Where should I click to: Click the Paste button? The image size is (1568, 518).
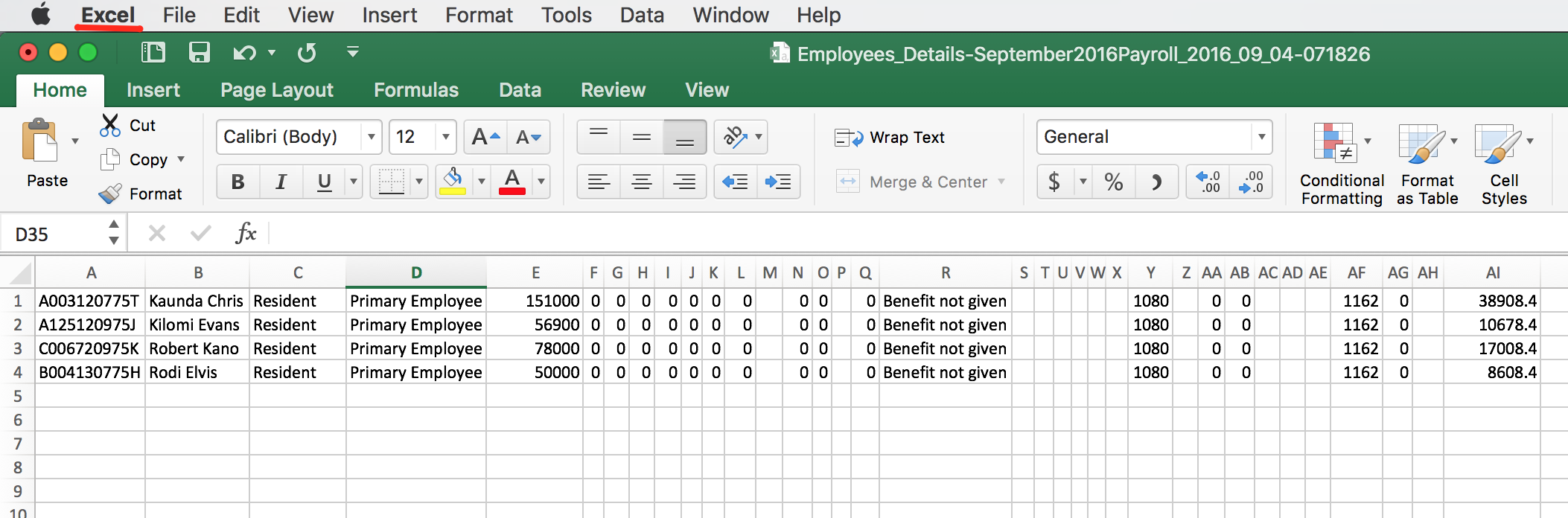click(47, 154)
